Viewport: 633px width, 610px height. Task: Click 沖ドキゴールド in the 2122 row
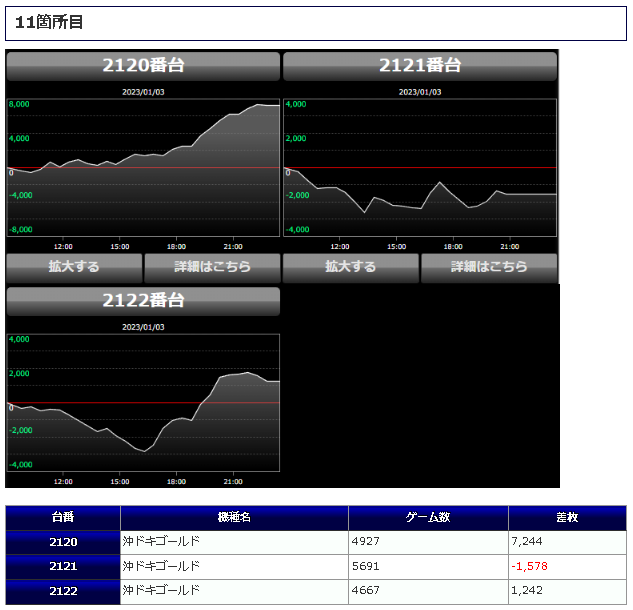(161, 591)
